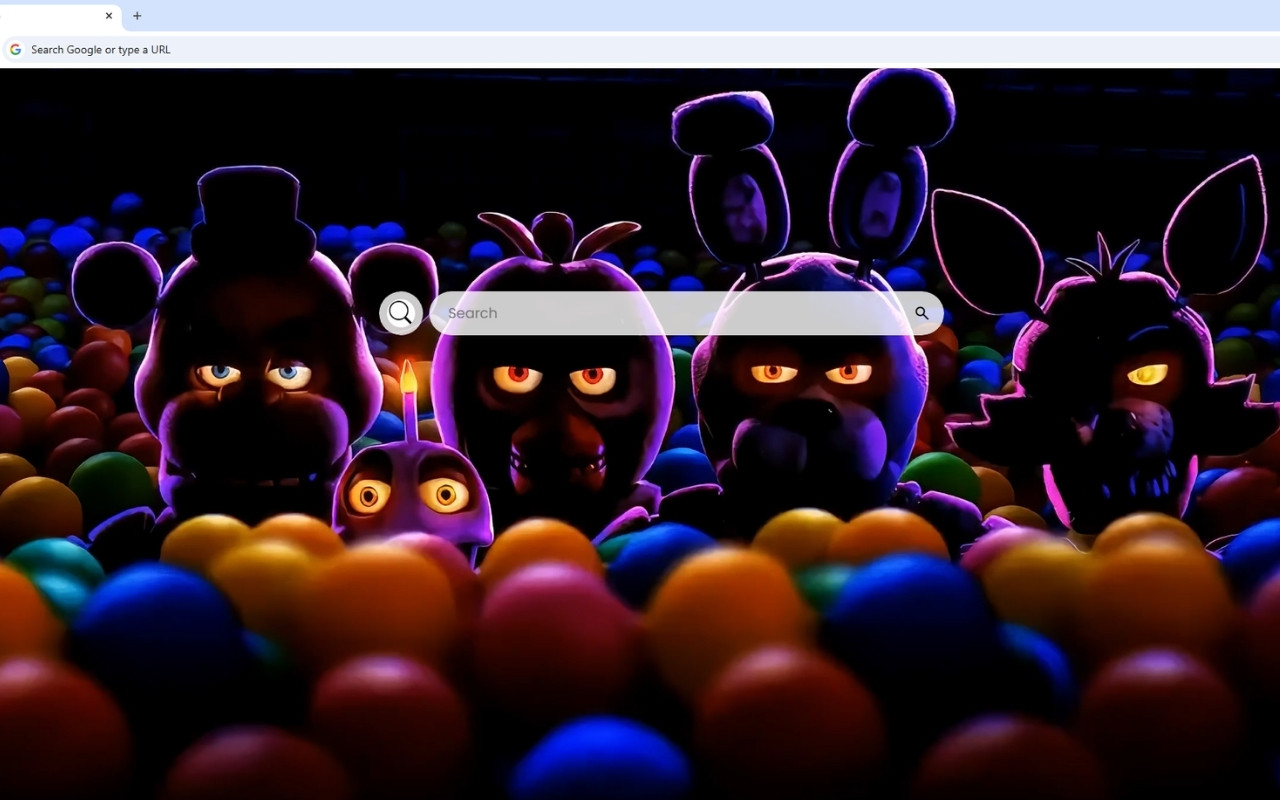Focus the Search Google or type a URL bar
Image resolution: width=1280 pixels, height=800 pixels.
point(300,48)
